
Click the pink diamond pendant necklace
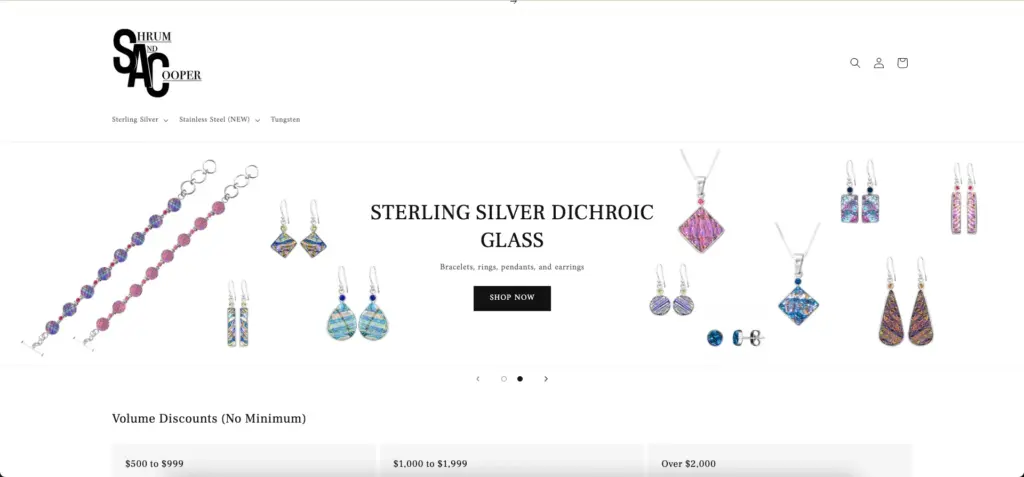tap(700, 201)
